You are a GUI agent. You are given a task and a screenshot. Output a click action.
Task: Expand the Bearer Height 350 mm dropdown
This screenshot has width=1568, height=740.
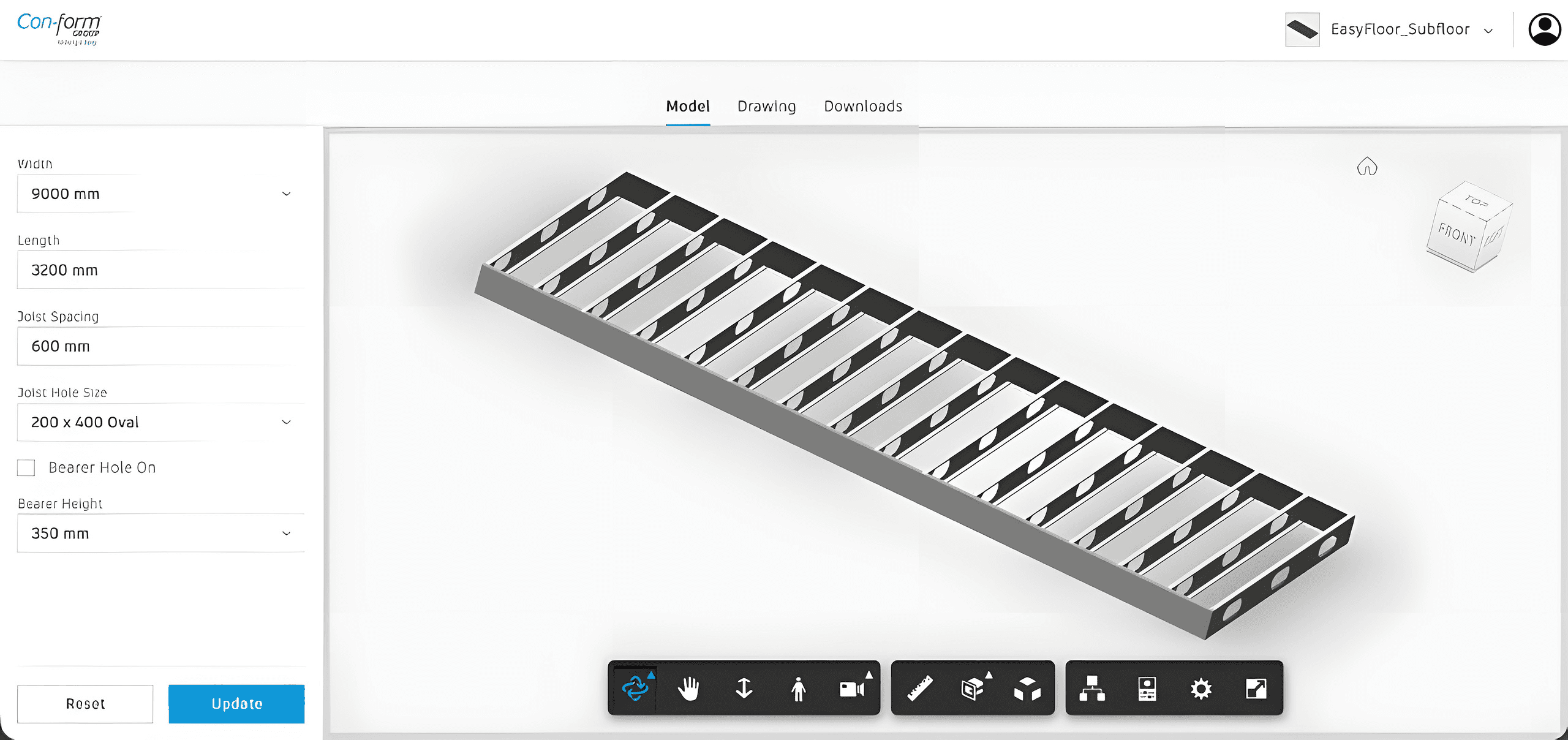tap(160, 533)
